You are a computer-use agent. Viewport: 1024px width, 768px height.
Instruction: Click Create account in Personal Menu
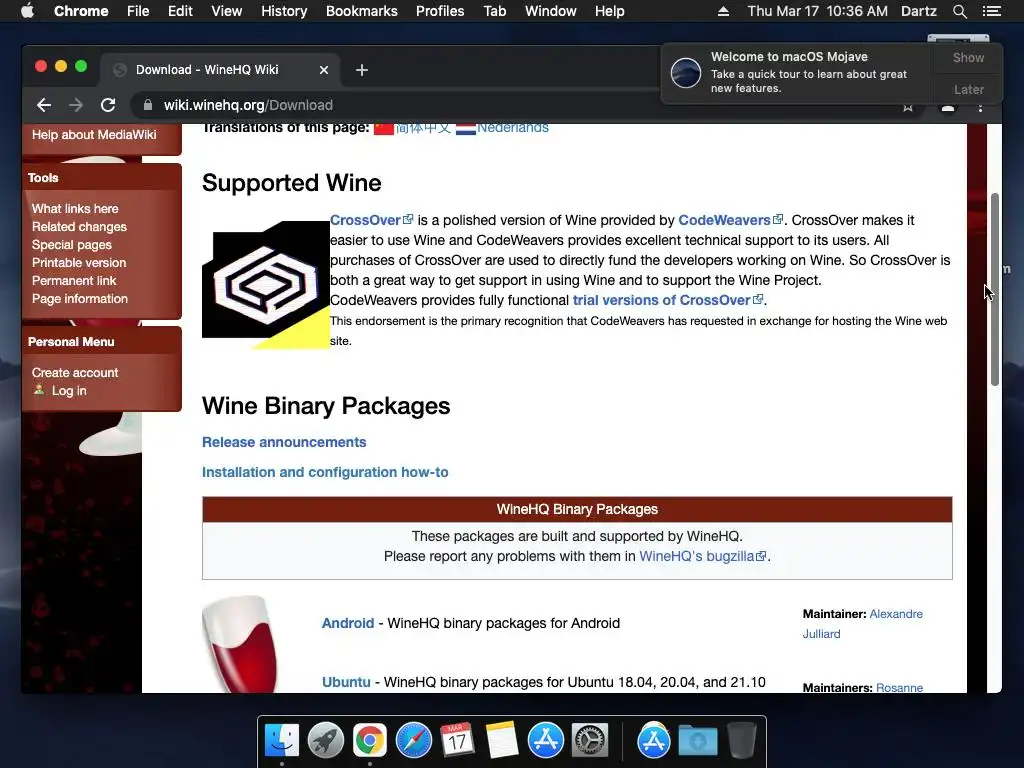pyautogui.click(x=75, y=372)
